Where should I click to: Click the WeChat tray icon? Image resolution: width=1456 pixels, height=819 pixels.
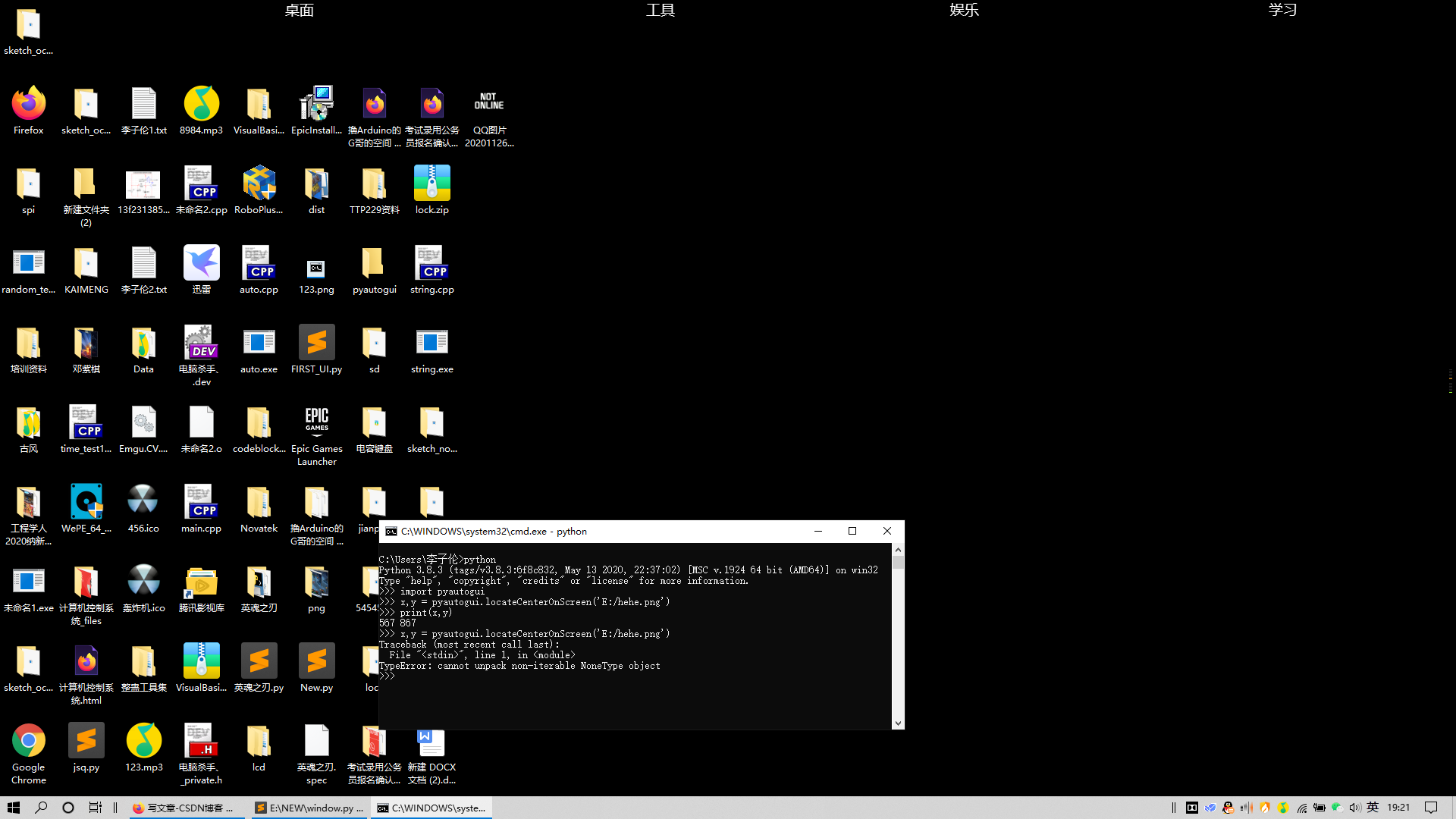(1337, 808)
